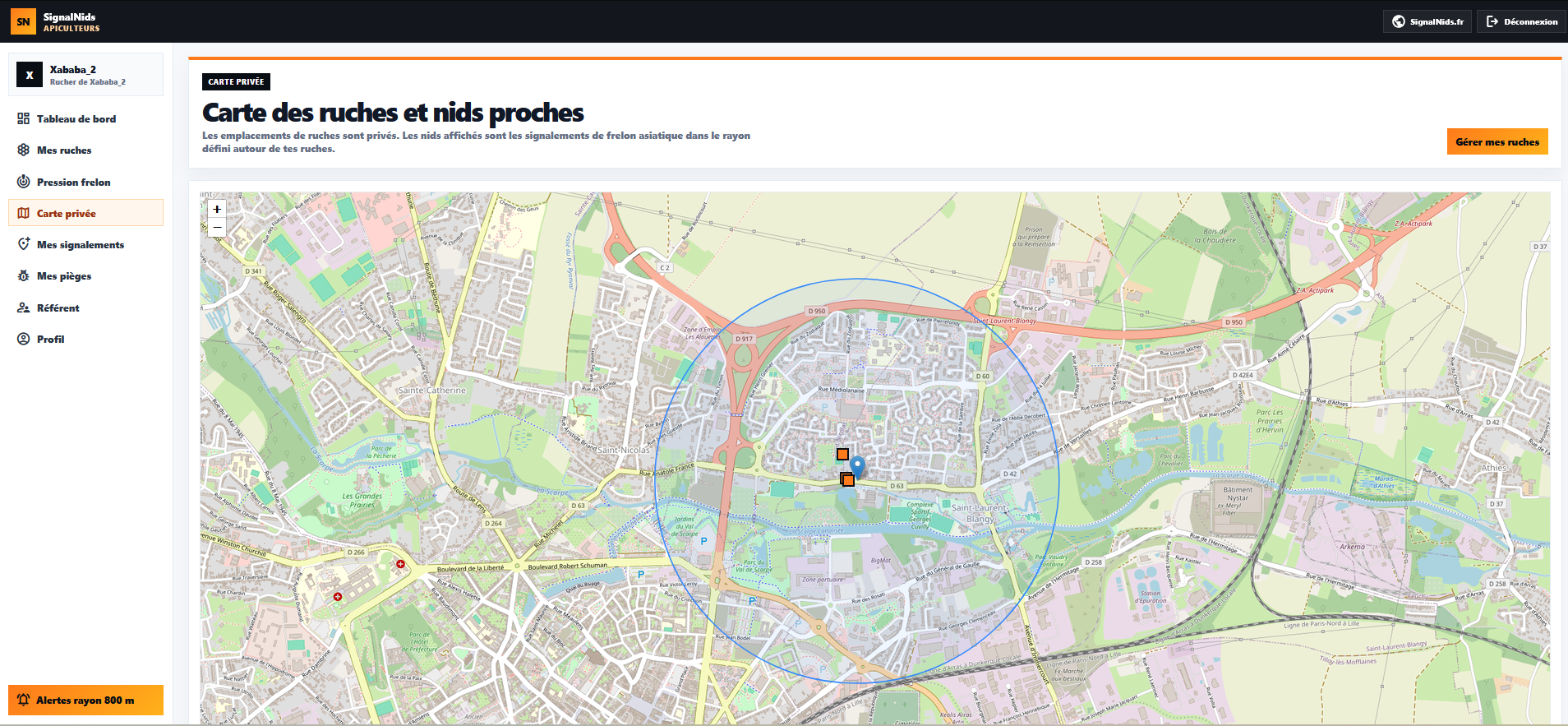Click the Mes pièges bug icon
Image resolution: width=1568 pixels, height=726 pixels.
(x=23, y=275)
